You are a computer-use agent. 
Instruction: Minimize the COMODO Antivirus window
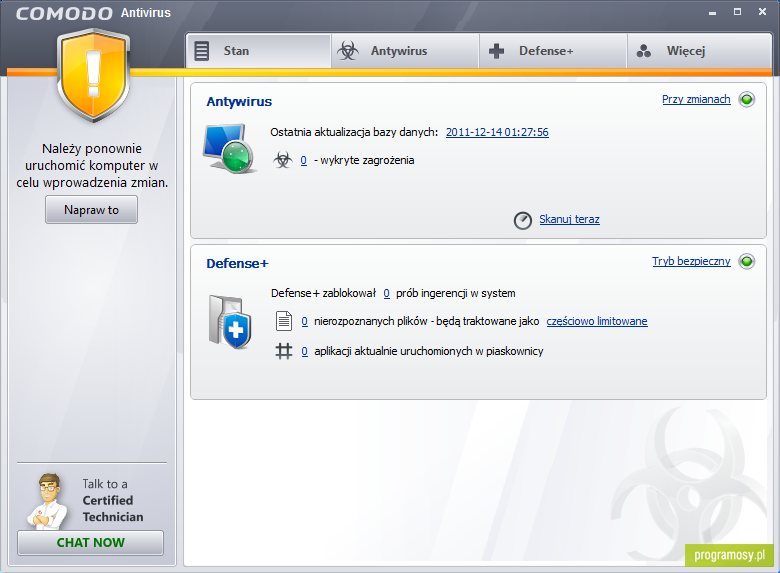coord(712,13)
